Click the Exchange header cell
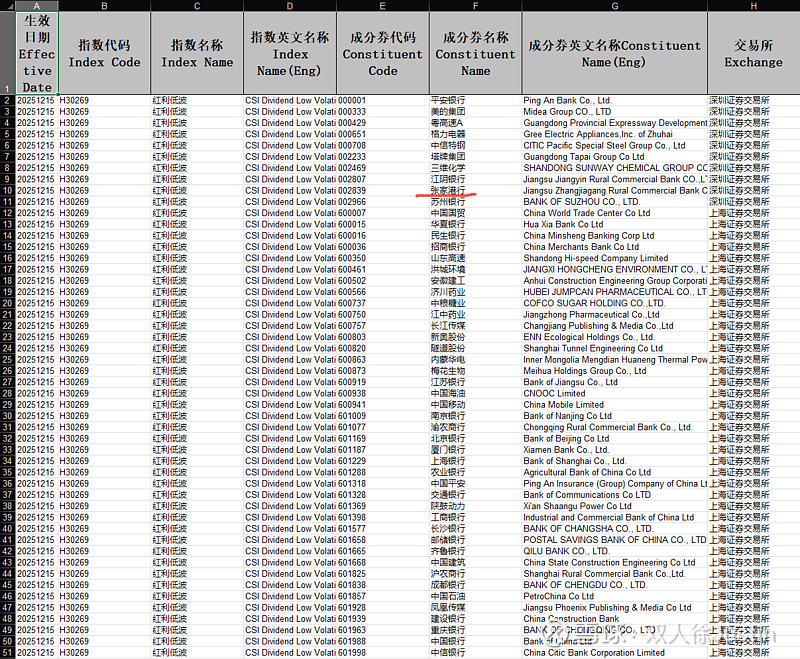The height and width of the screenshot is (659, 800). [754, 53]
